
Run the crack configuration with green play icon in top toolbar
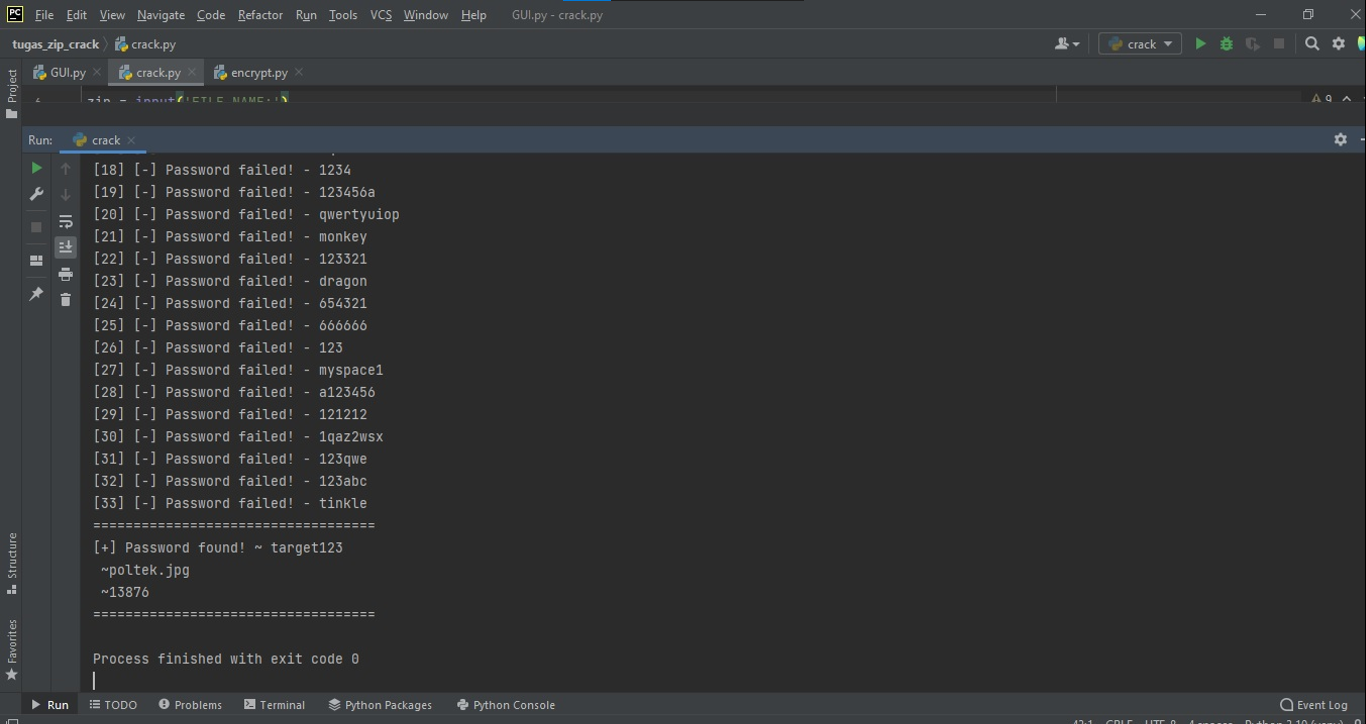point(1200,44)
